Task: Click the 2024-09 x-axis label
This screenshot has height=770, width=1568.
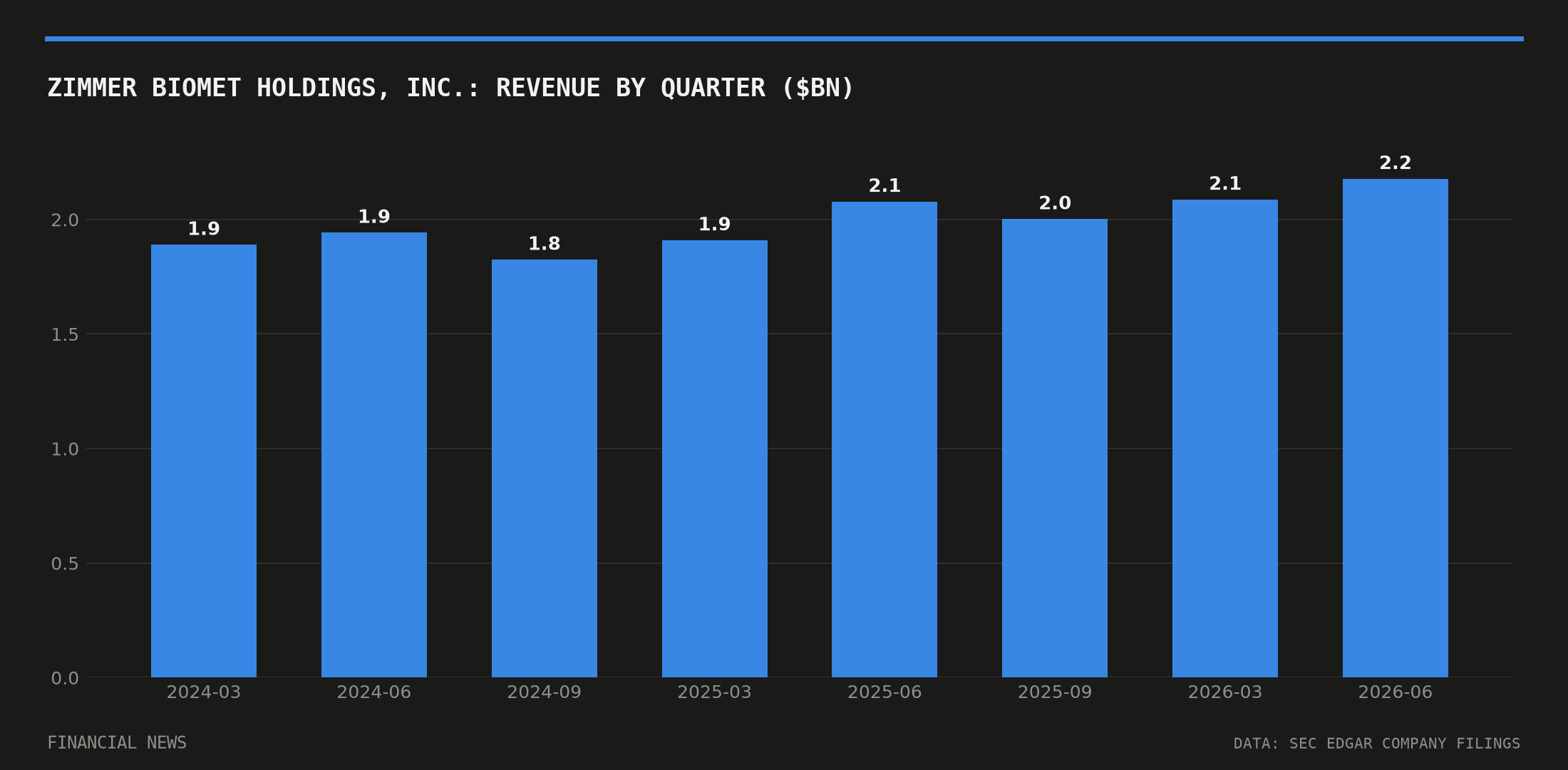Action: click(545, 692)
